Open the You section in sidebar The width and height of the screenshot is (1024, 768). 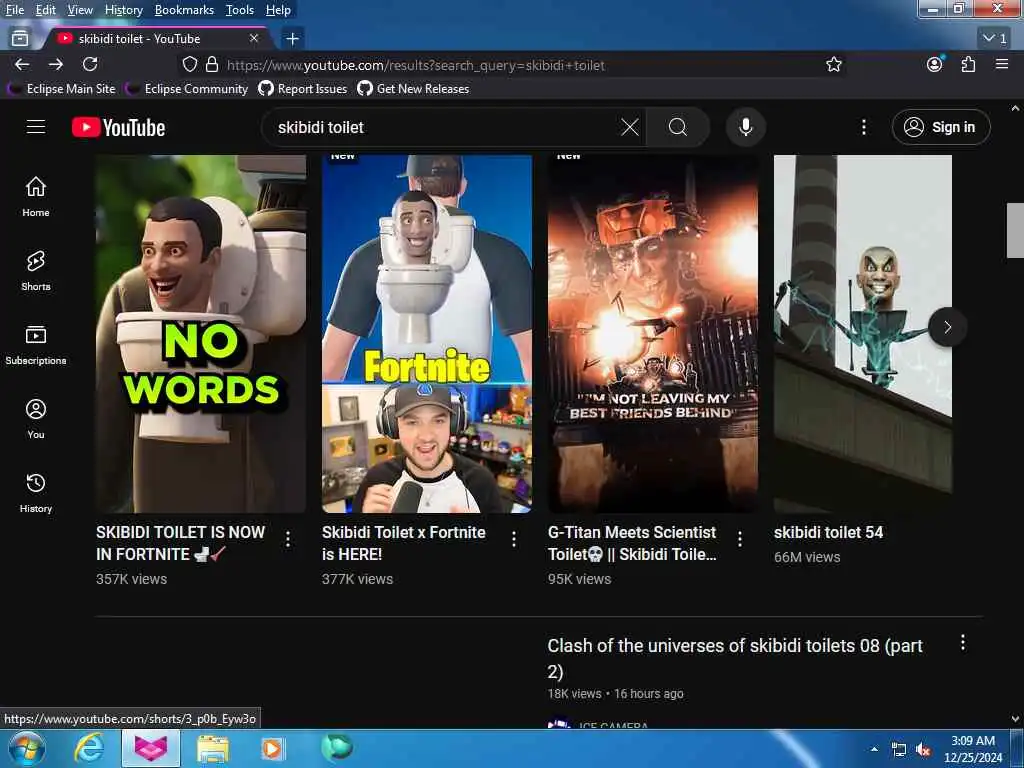[x=35, y=419]
